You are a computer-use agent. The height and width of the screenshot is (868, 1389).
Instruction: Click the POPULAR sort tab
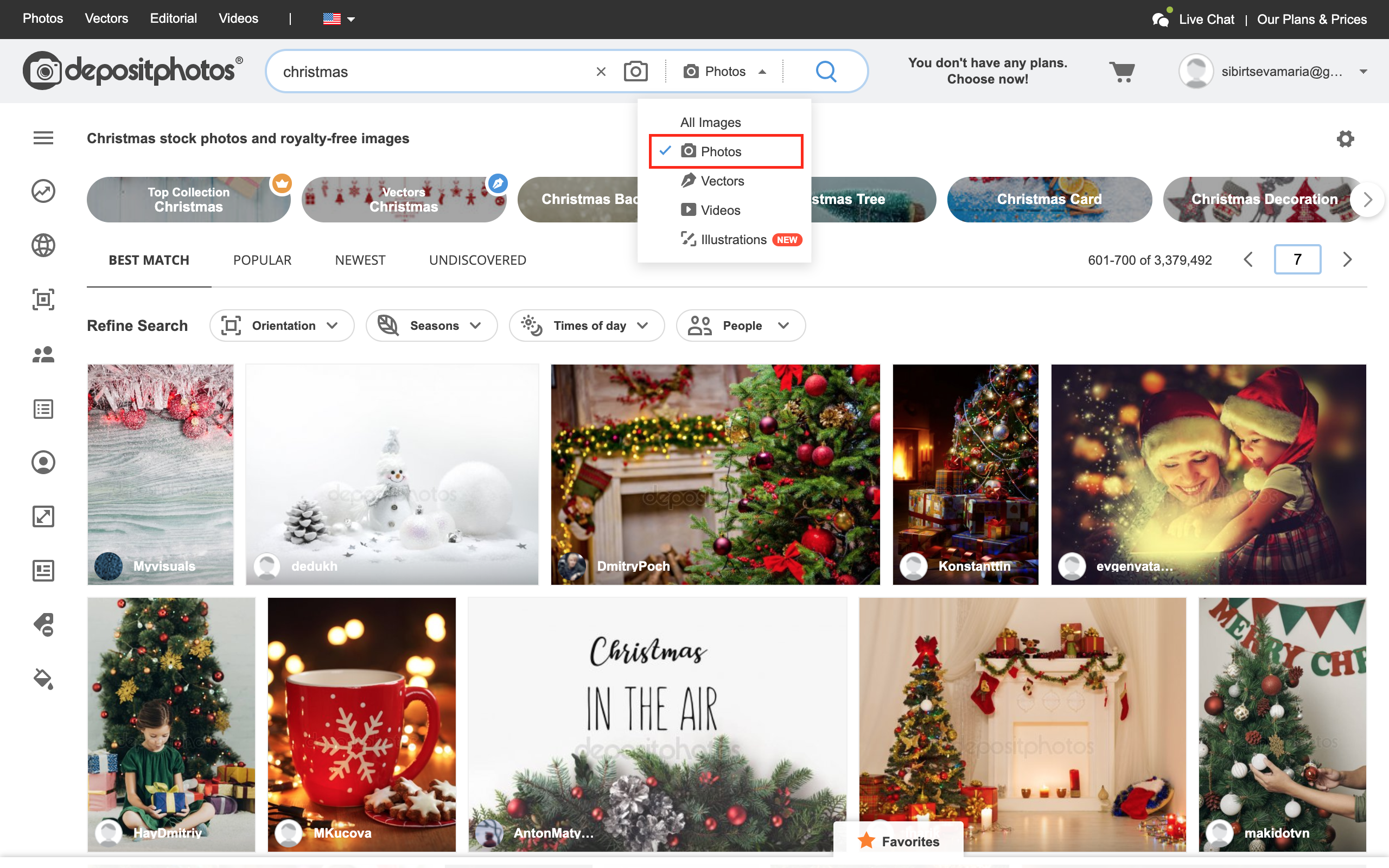[x=261, y=259]
